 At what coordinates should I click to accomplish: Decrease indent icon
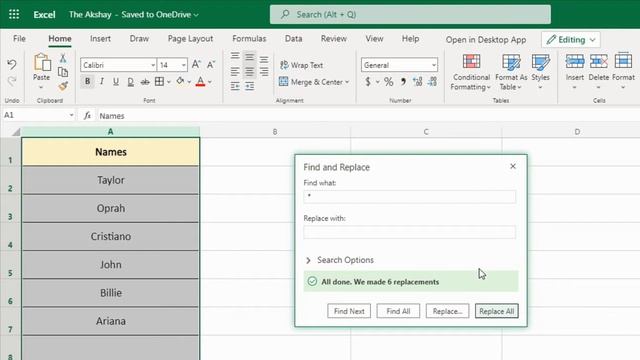pyautogui.click(x=235, y=86)
